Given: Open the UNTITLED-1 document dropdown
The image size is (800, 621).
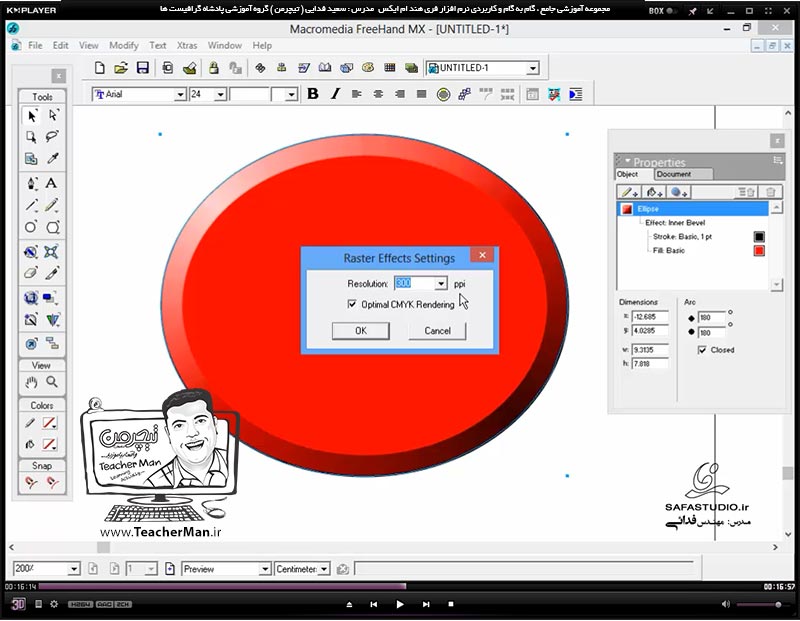Looking at the screenshot, I should [533, 68].
